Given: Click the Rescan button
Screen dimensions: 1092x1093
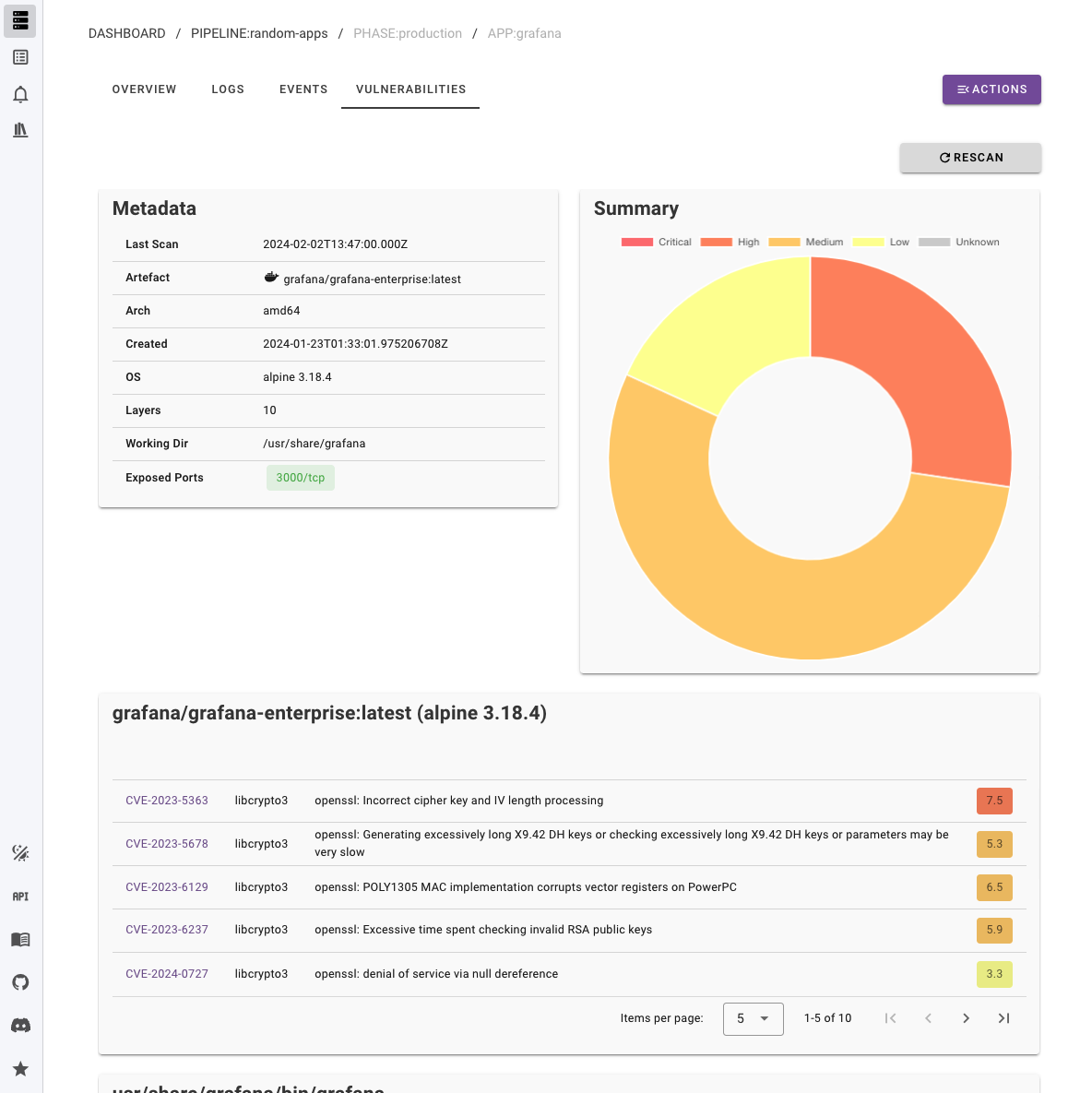Looking at the screenshot, I should [971, 158].
